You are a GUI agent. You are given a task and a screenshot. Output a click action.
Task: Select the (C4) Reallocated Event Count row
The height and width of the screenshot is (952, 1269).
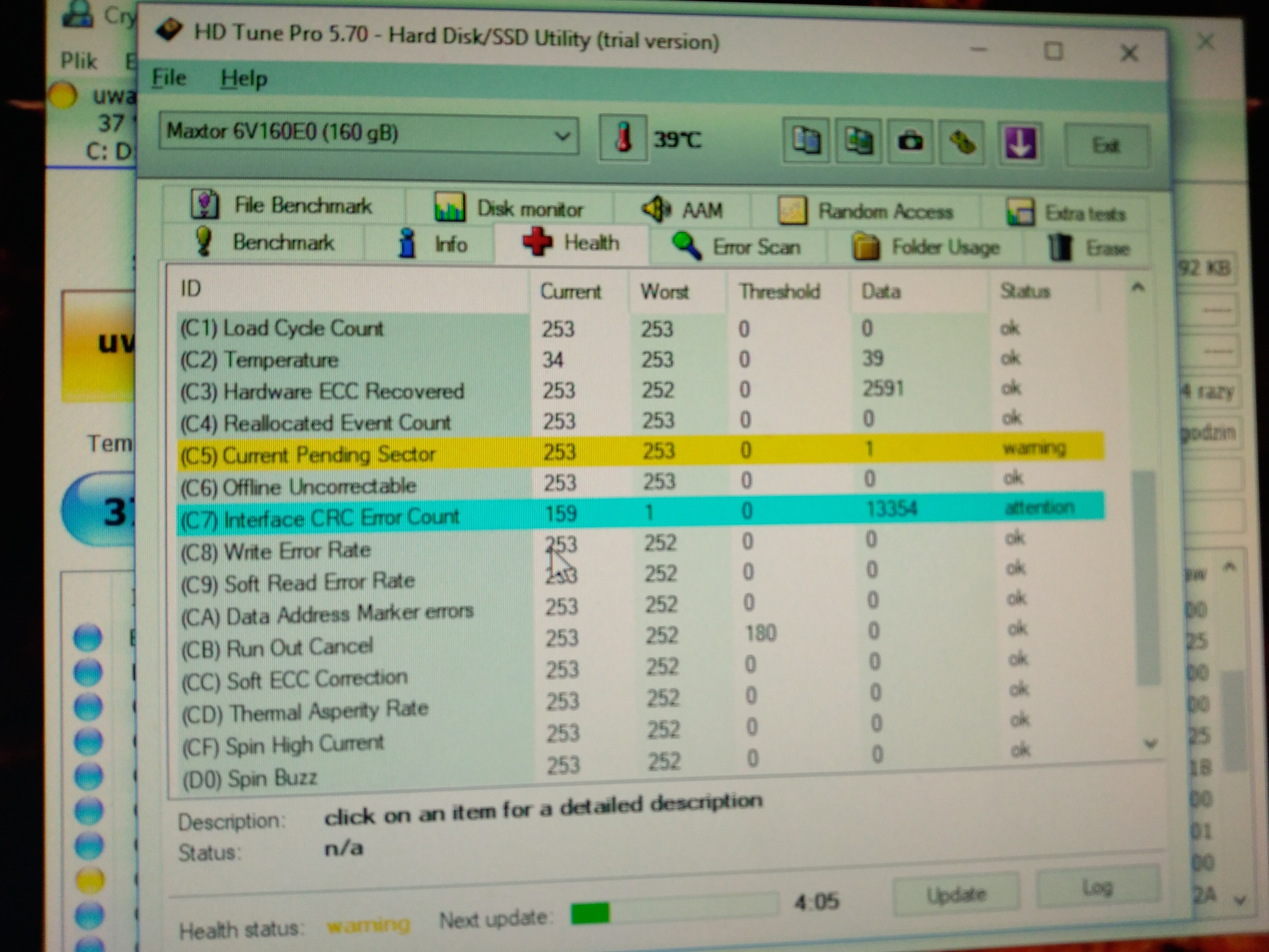click(639, 421)
